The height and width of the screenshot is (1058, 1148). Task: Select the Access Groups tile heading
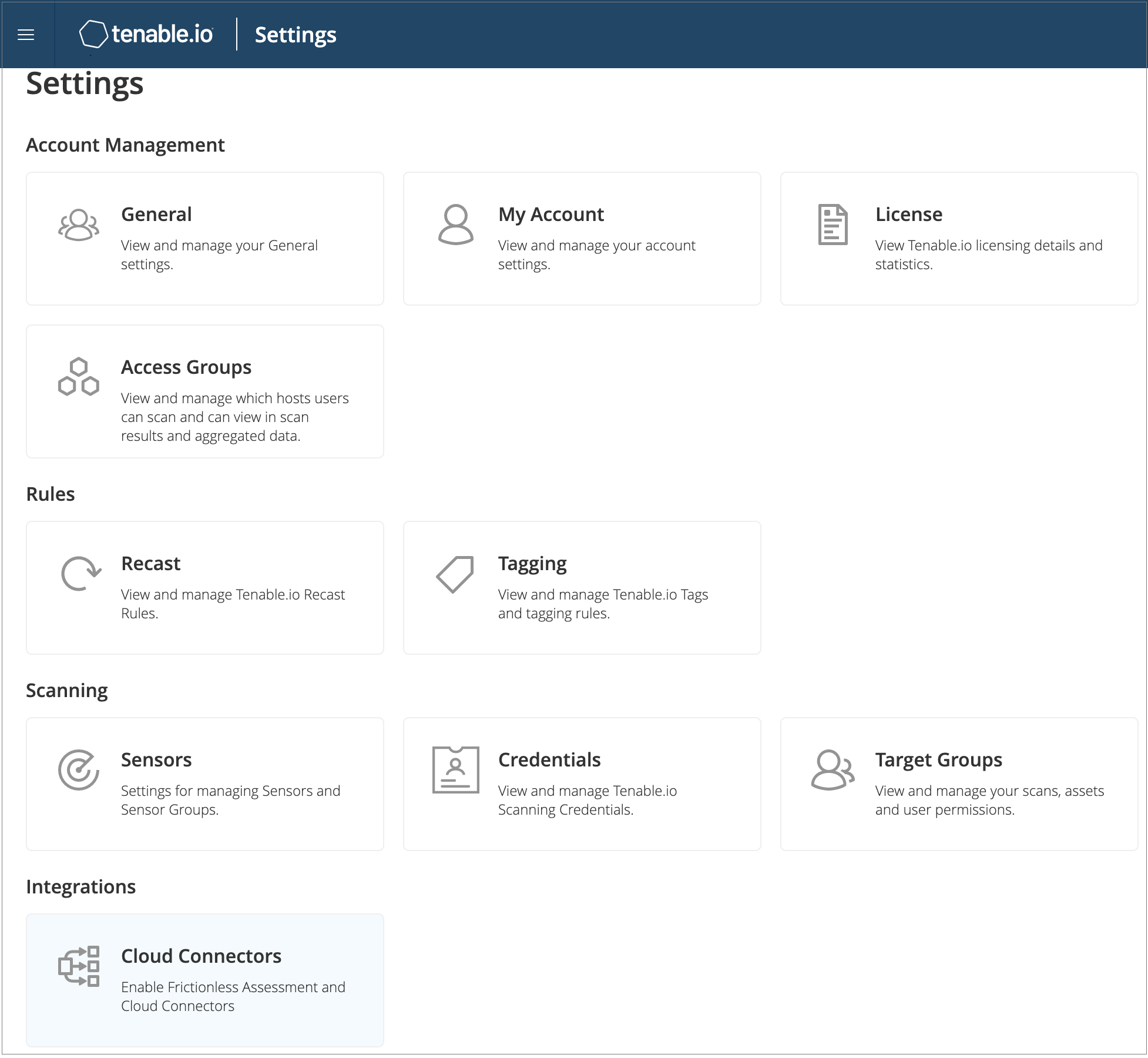(186, 367)
